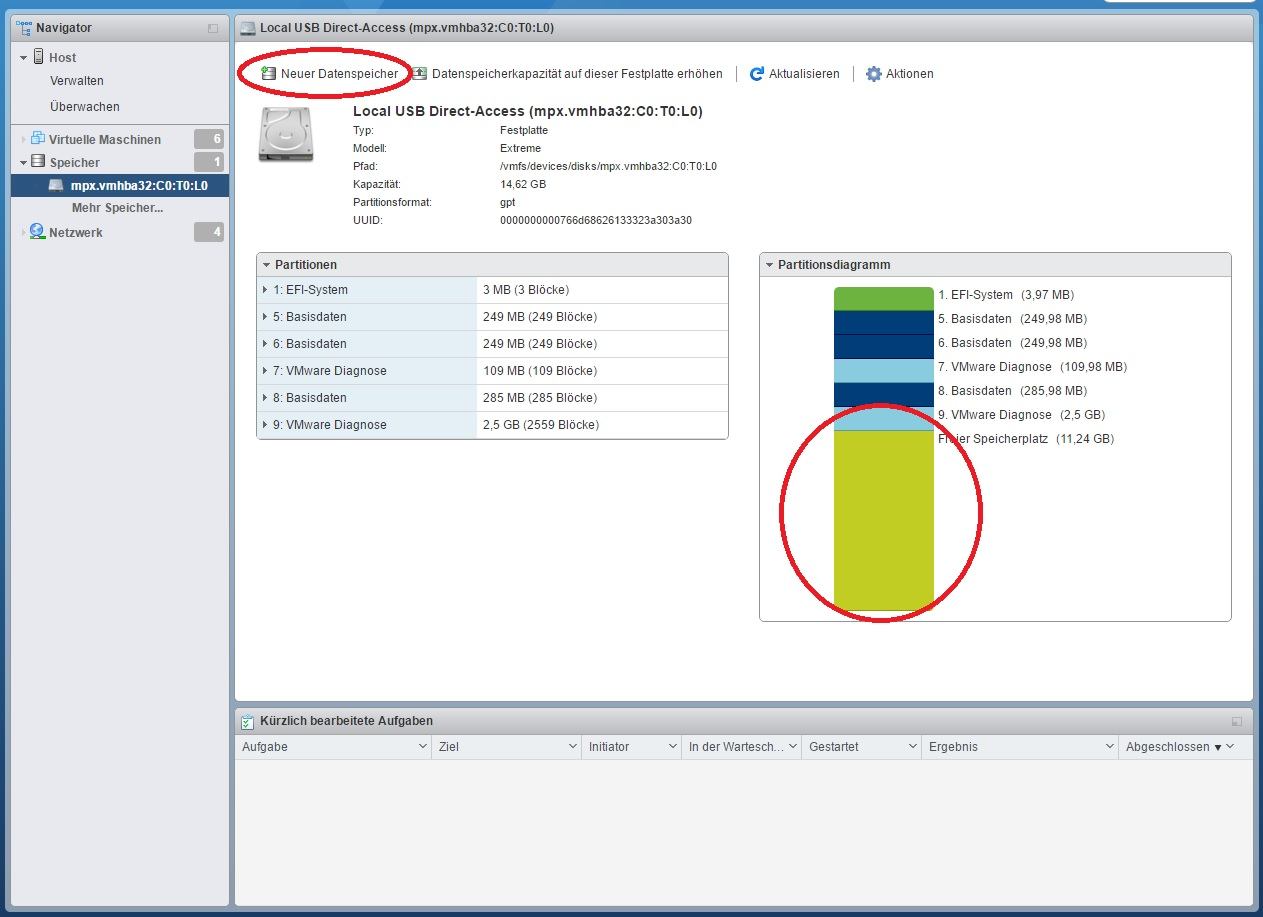The height and width of the screenshot is (917, 1263).
Task: Click the Pfad value /vmfs/devices/disks/mpx.vmhba32:C0:T0:L0
Action: coord(608,166)
